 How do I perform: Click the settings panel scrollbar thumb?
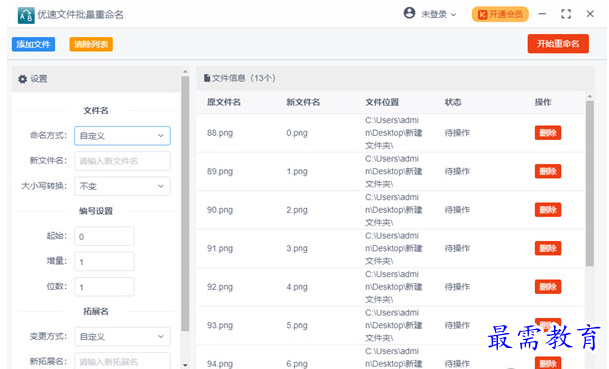(185, 204)
